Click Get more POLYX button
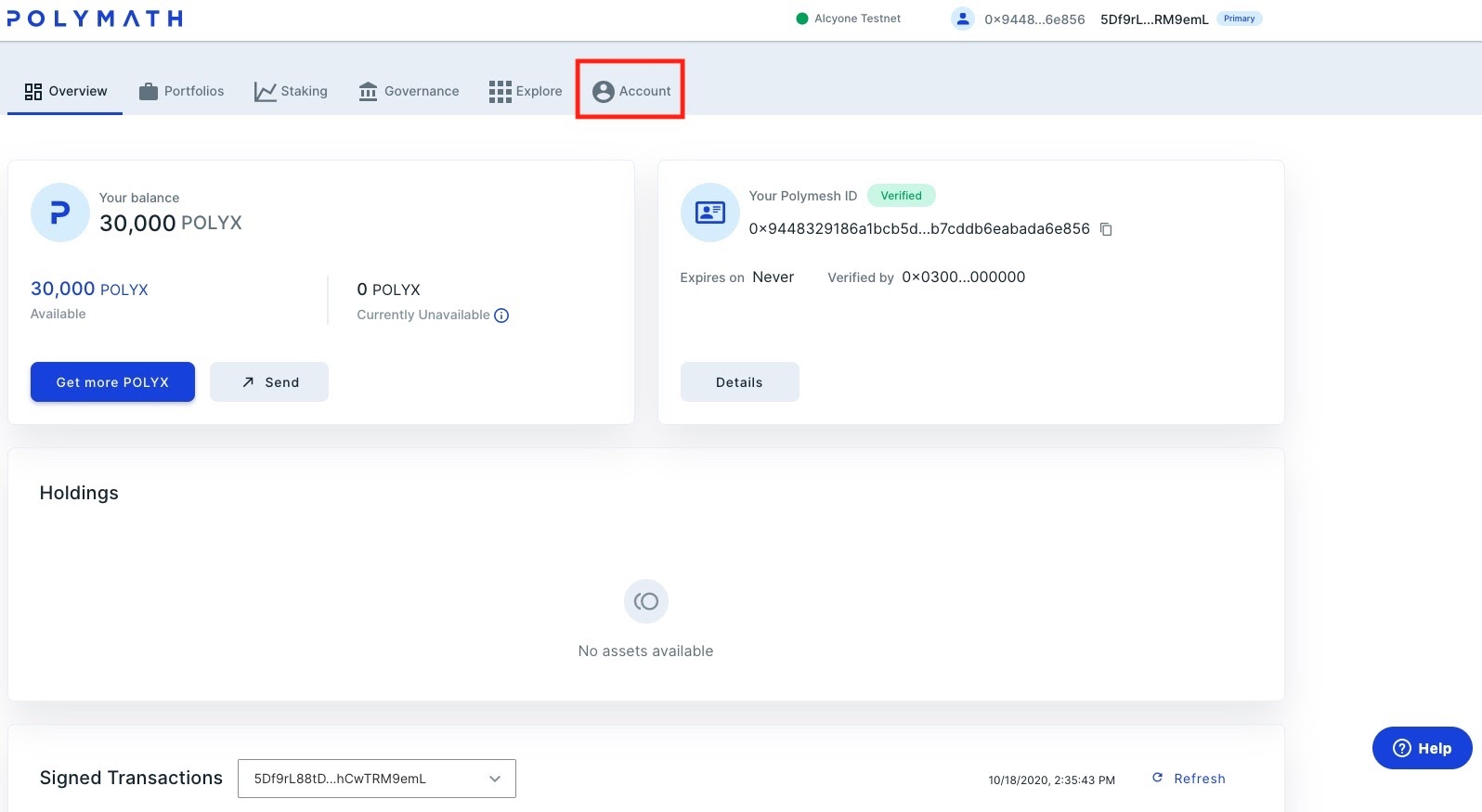Image resolution: width=1482 pixels, height=812 pixels. coord(112,382)
